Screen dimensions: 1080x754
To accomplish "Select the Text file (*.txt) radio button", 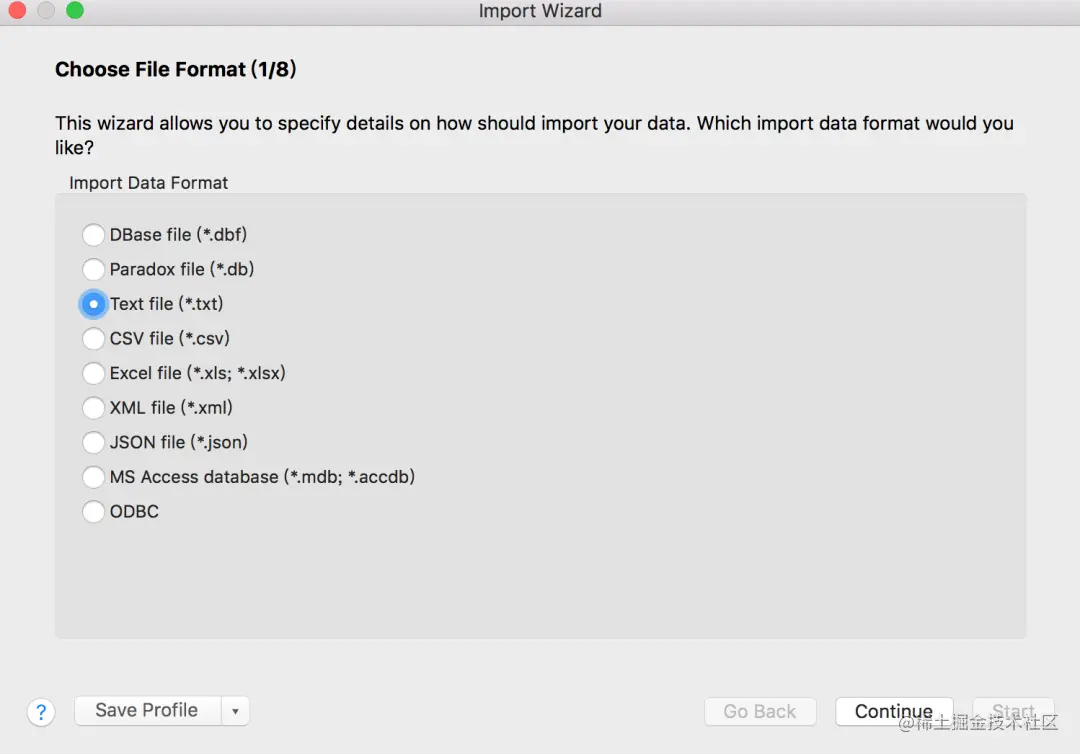I will pos(93,304).
